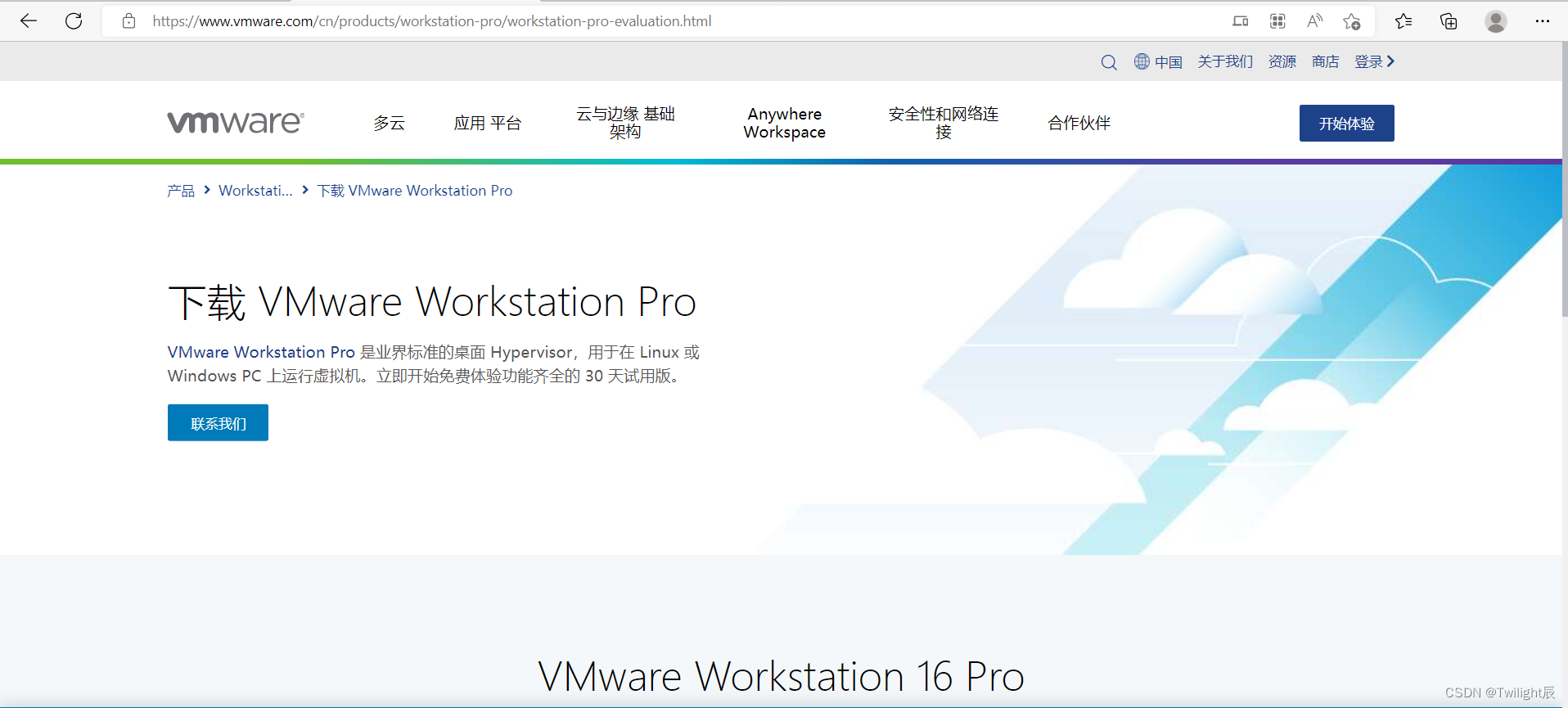Open the 云与边缘 基础架构 menu
The height and width of the screenshot is (708, 1568).
625,123
